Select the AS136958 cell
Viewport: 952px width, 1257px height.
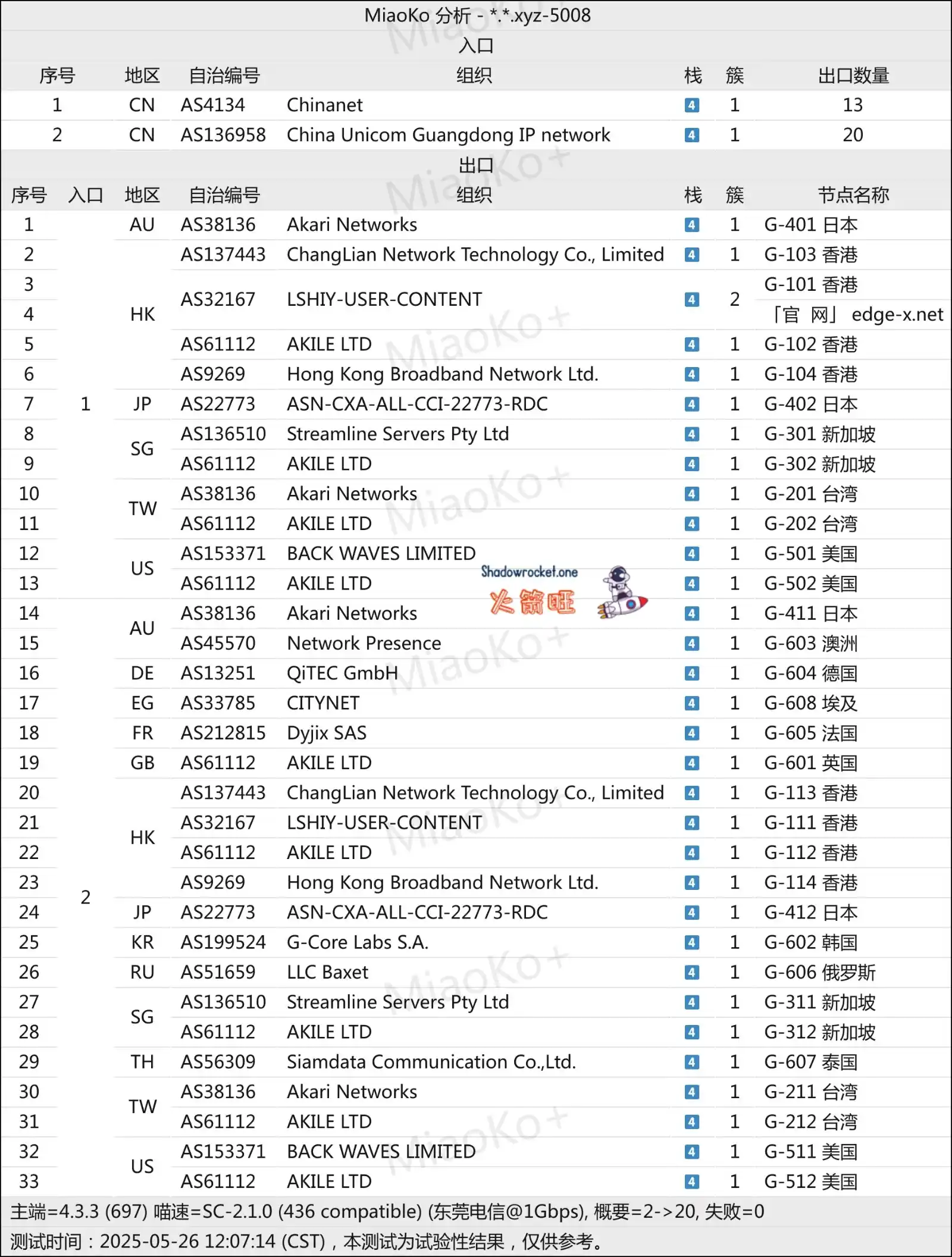(223, 135)
